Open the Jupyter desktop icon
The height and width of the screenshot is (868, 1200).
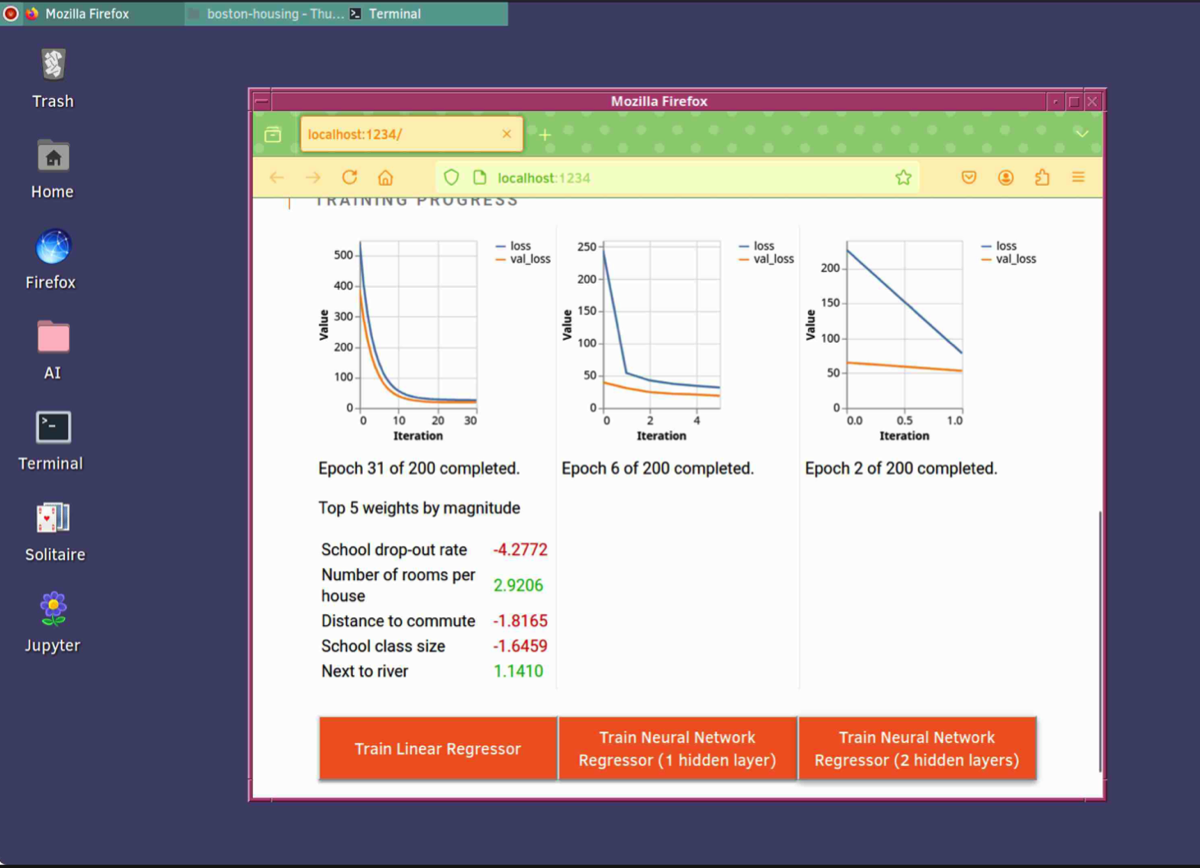point(53,621)
